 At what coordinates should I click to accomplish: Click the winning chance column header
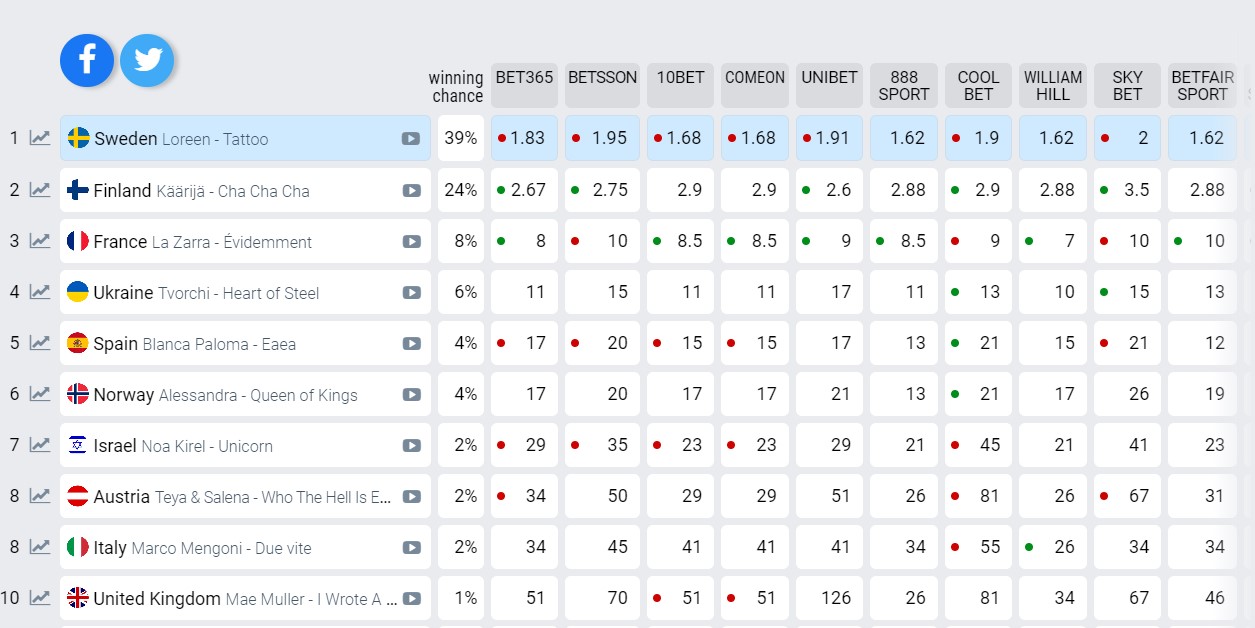point(456,87)
